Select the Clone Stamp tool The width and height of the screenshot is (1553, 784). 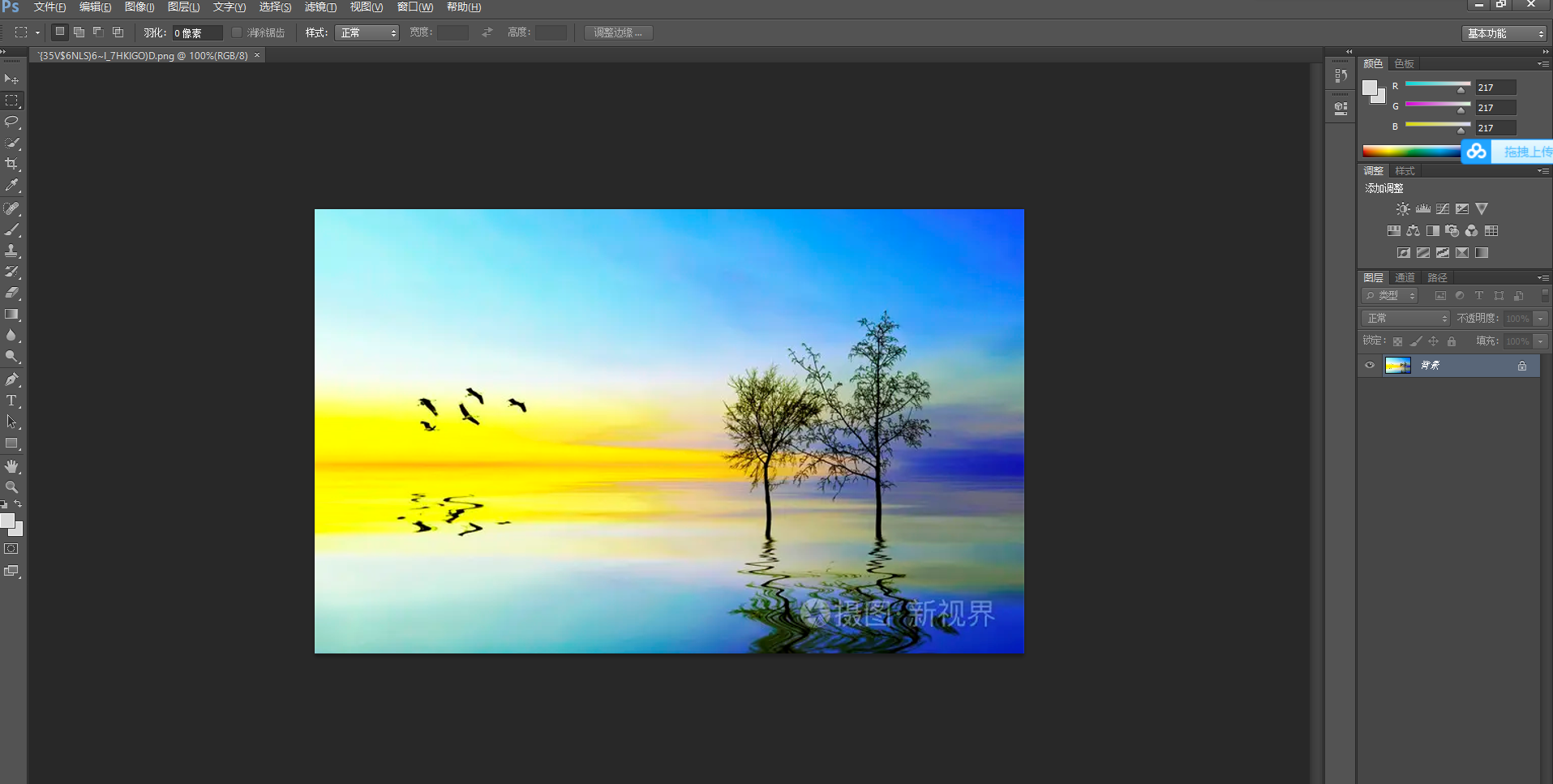[x=11, y=251]
